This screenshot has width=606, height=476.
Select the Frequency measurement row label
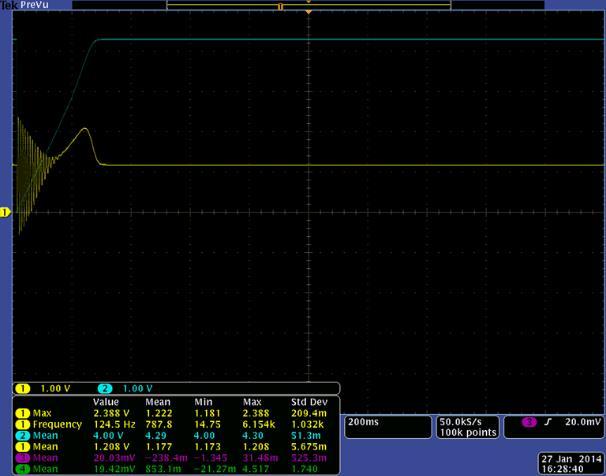point(57,425)
